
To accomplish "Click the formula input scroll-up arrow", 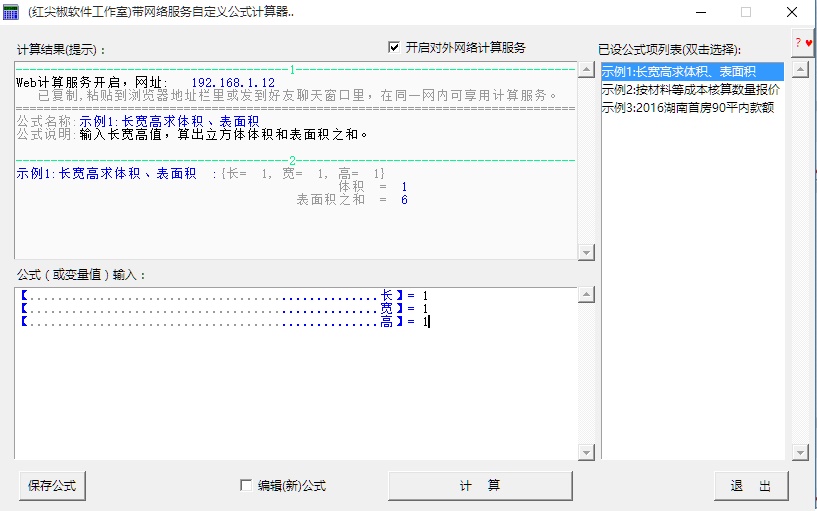I will [x=584, y=296].
